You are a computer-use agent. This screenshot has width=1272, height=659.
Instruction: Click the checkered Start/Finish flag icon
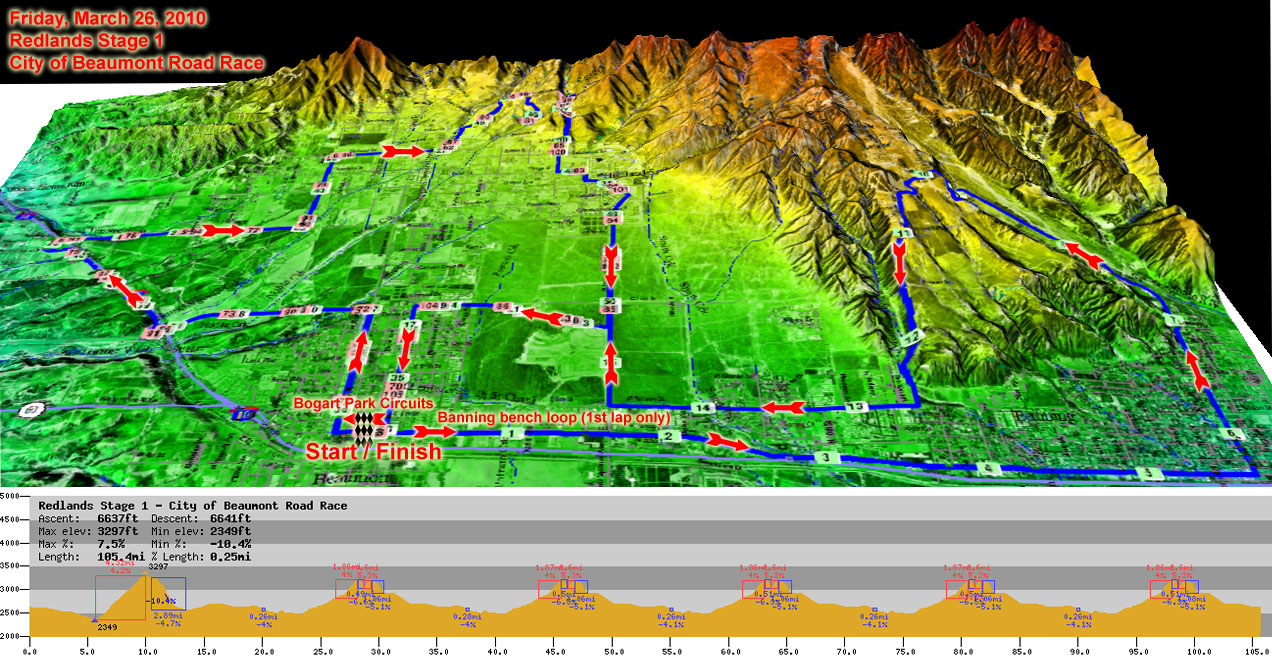pos(363,426)
